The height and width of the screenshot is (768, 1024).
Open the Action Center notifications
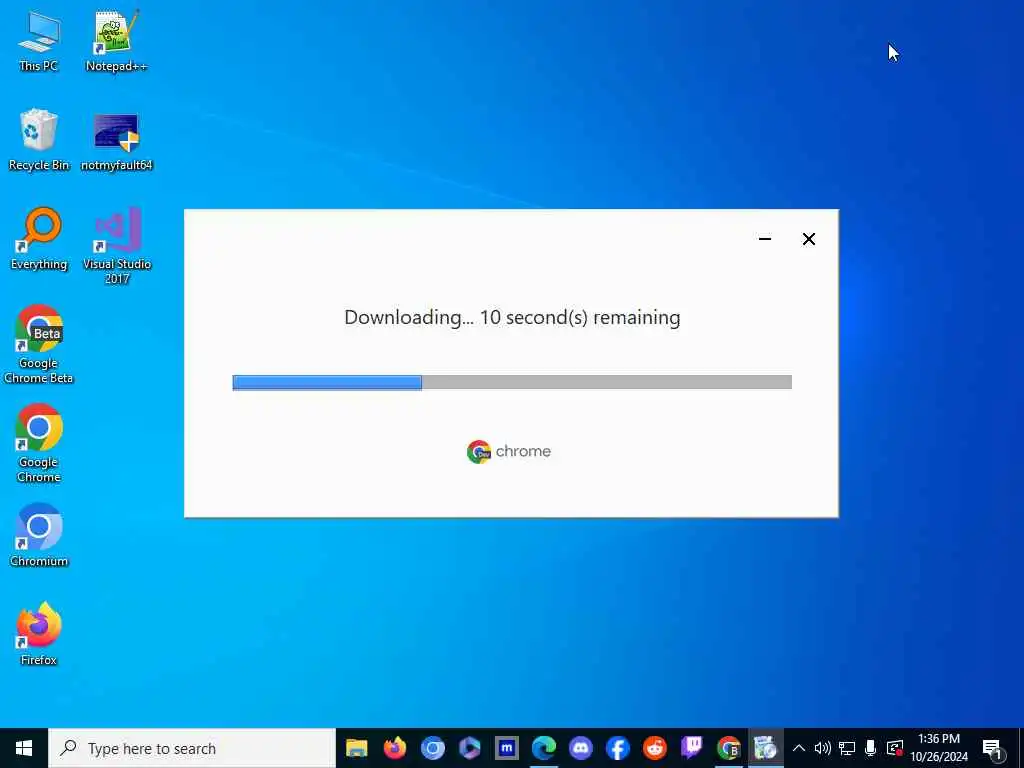click(x=992, y=749)
